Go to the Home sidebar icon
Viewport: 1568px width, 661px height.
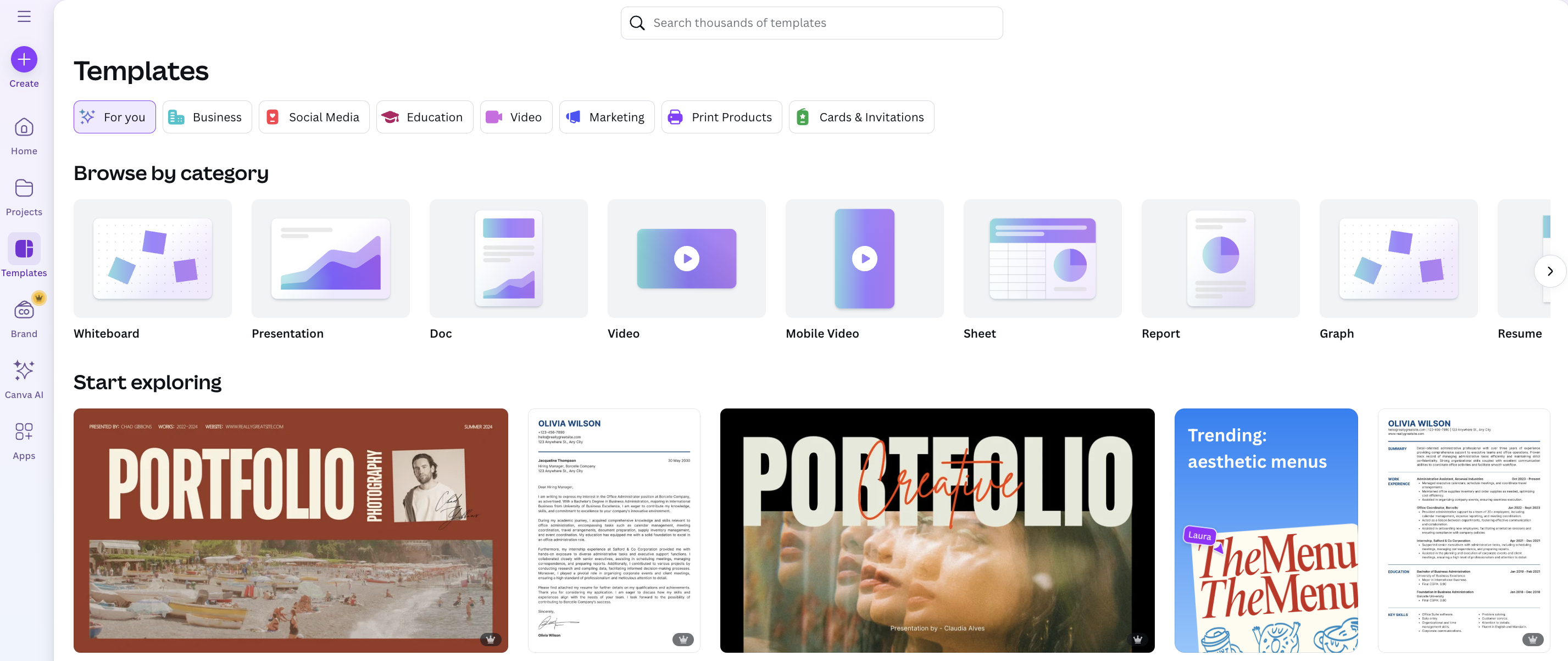[x=24, y=127]
